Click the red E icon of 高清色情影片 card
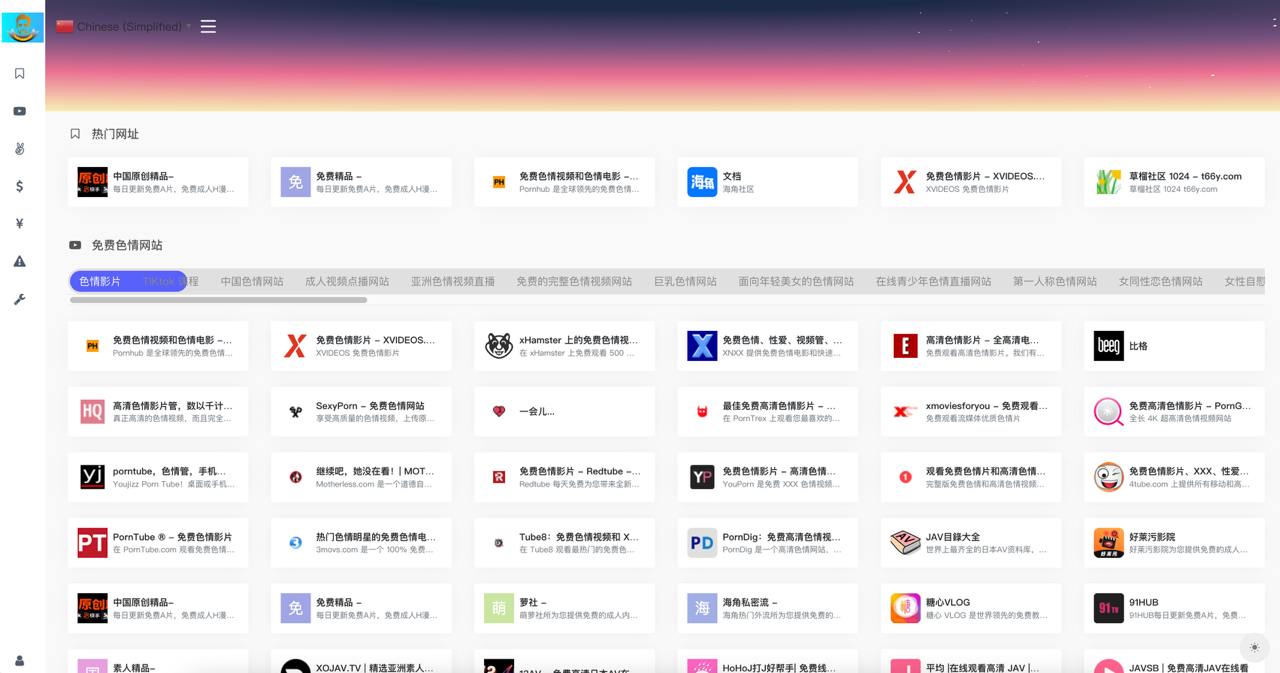Image resolution: width=1280 pixels, height=673 pixels. click(905, 346)
